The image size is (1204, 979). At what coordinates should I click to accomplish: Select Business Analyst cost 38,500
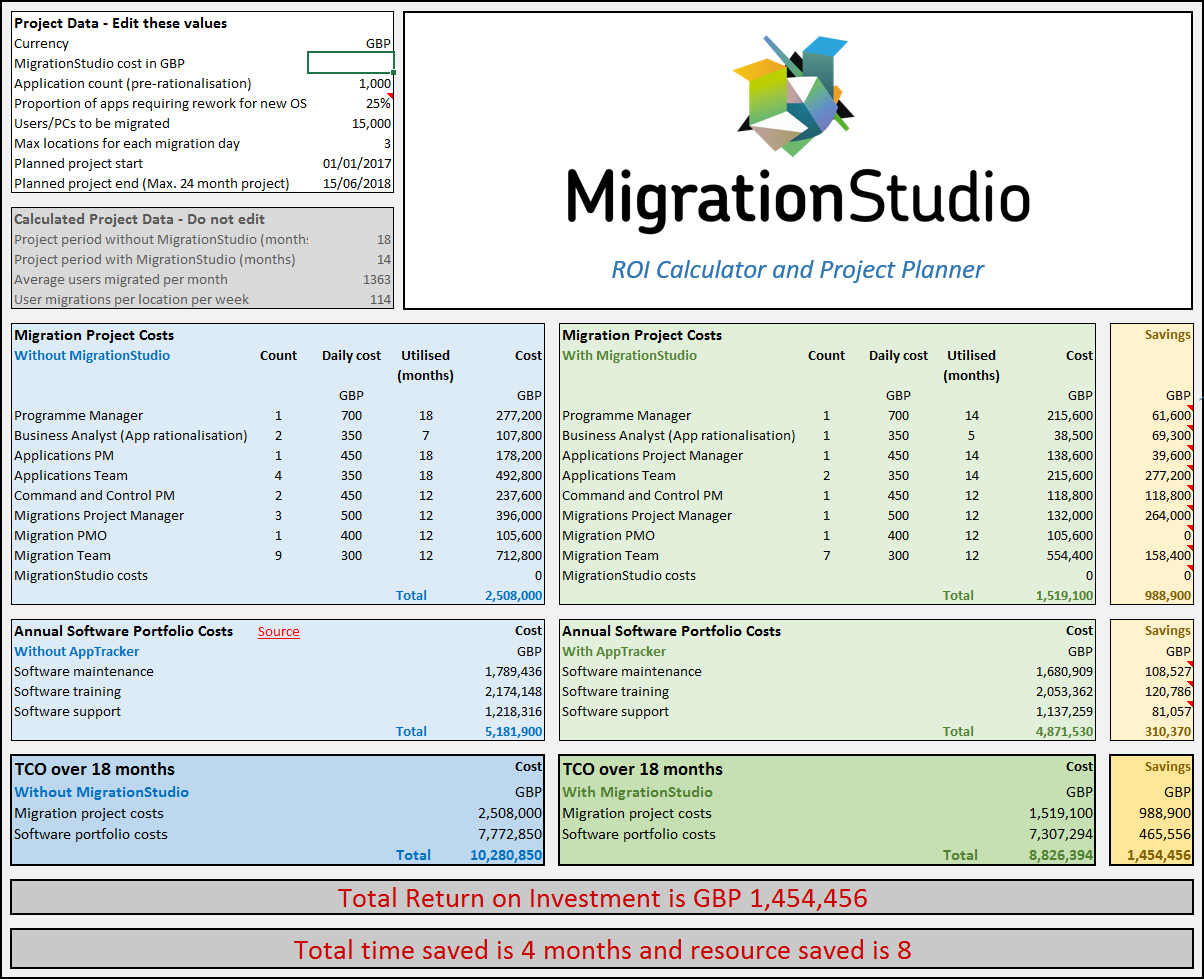1073,436
